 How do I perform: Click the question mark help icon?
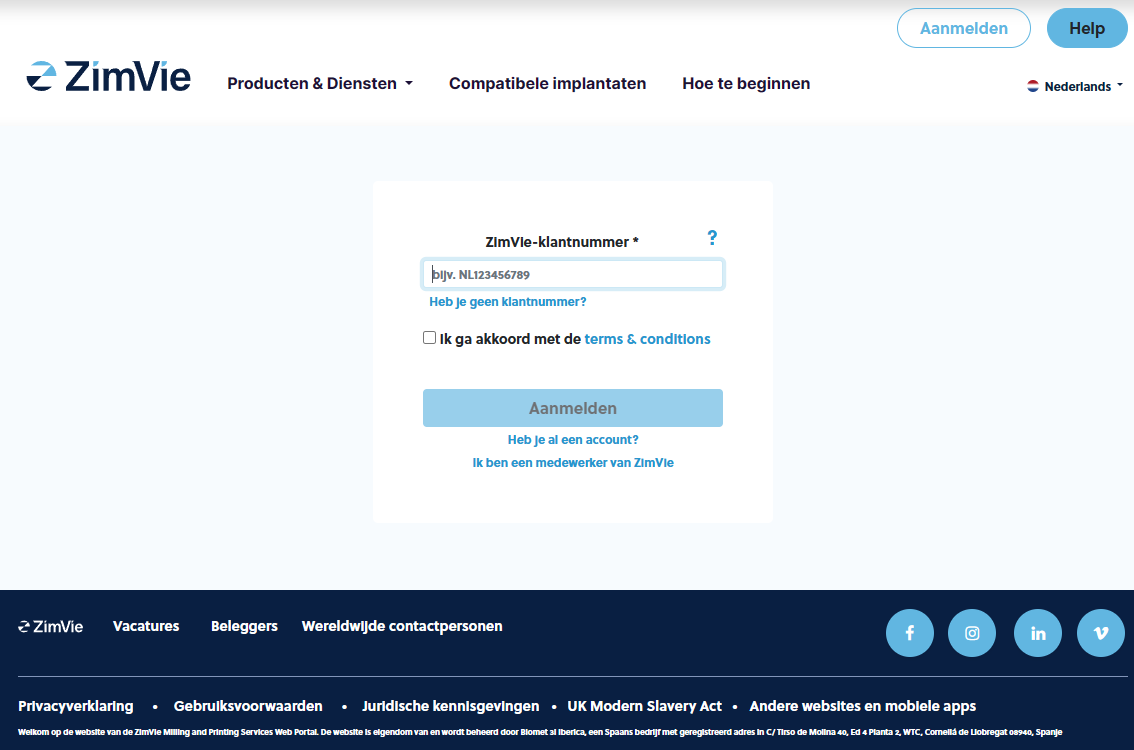pos(712,238)
